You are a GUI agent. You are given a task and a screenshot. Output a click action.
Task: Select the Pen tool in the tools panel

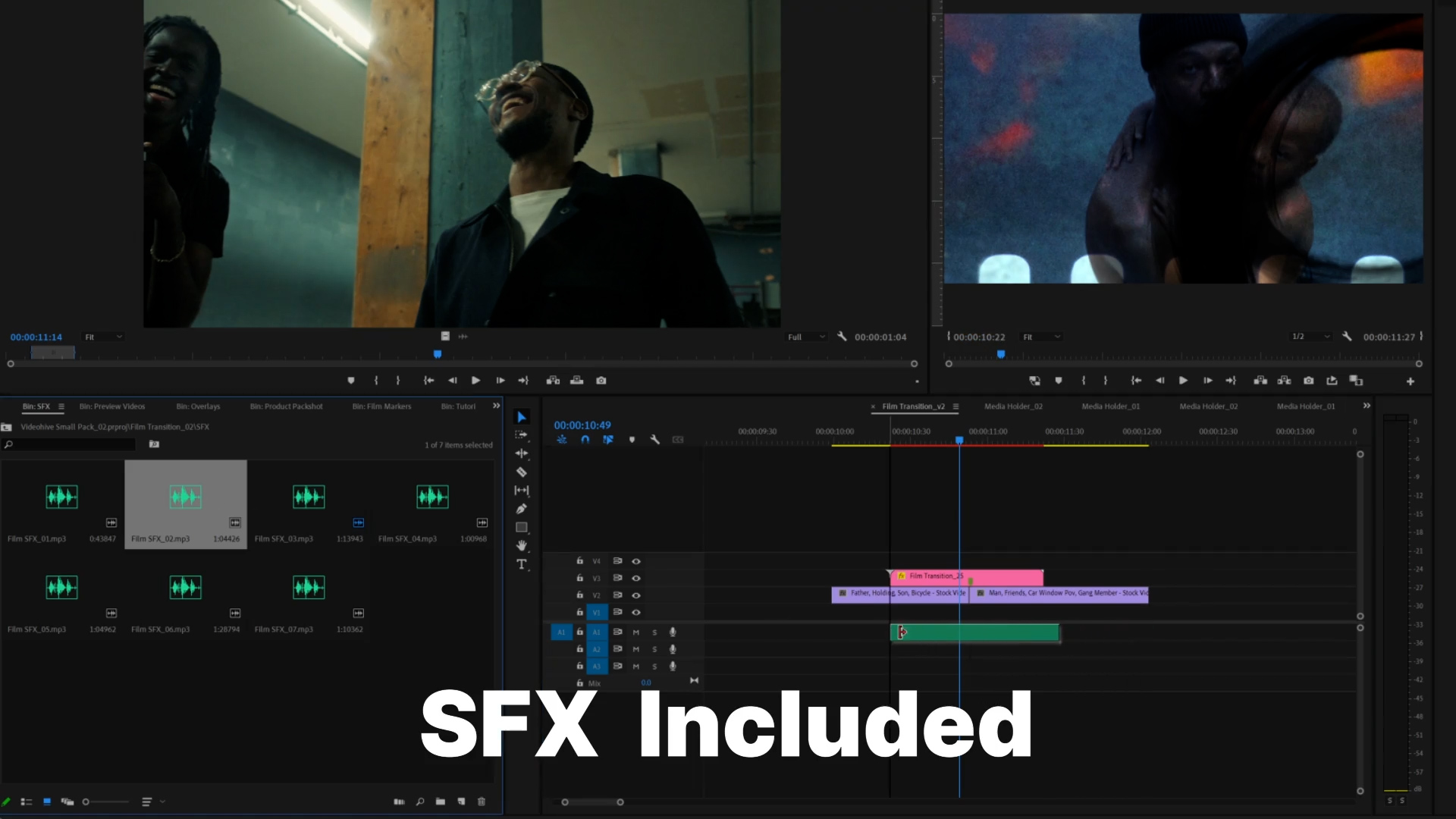coord(522,508)
